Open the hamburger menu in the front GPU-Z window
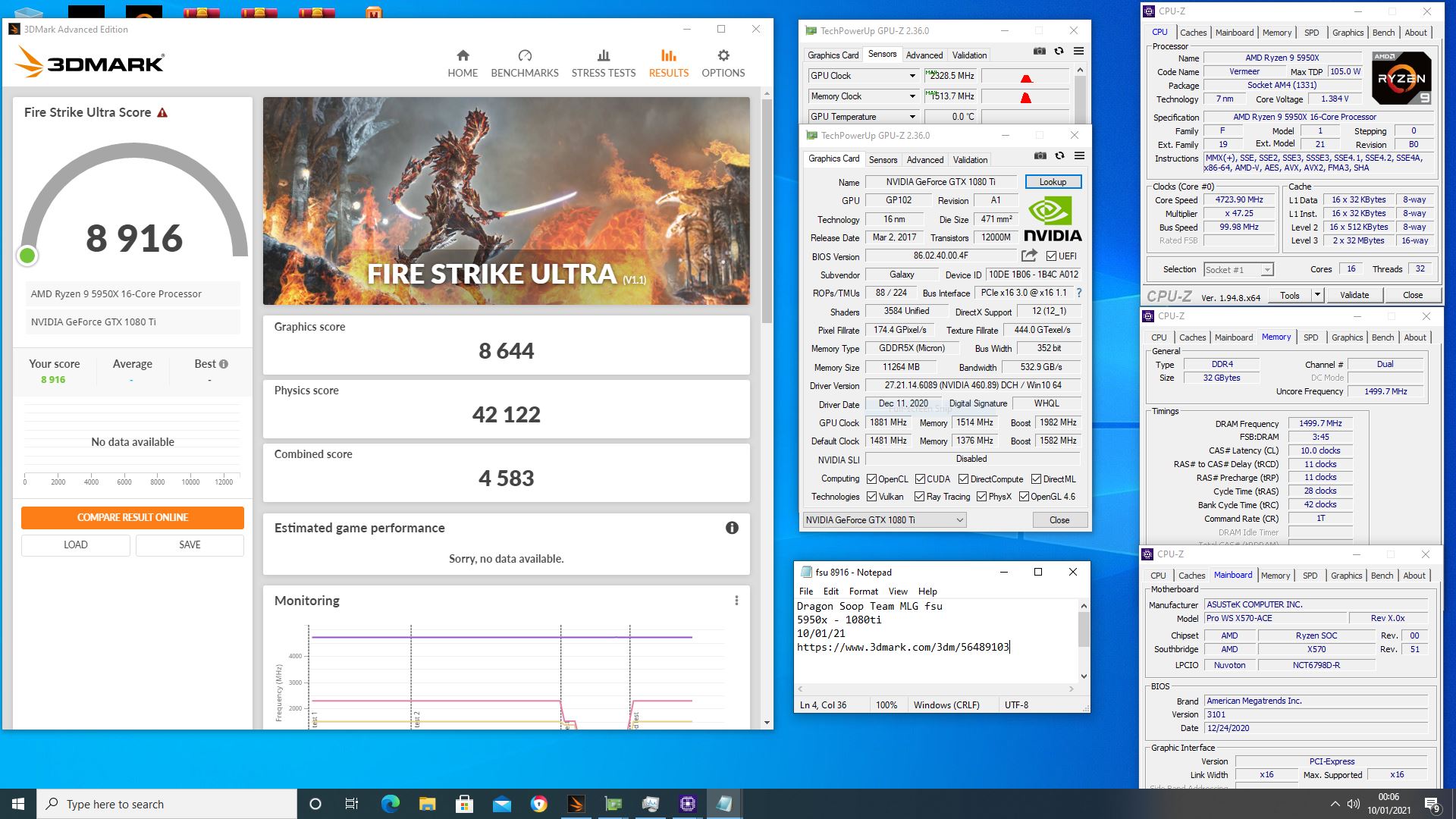This screenshot has height=819, width=1456. pos(1079,155)
